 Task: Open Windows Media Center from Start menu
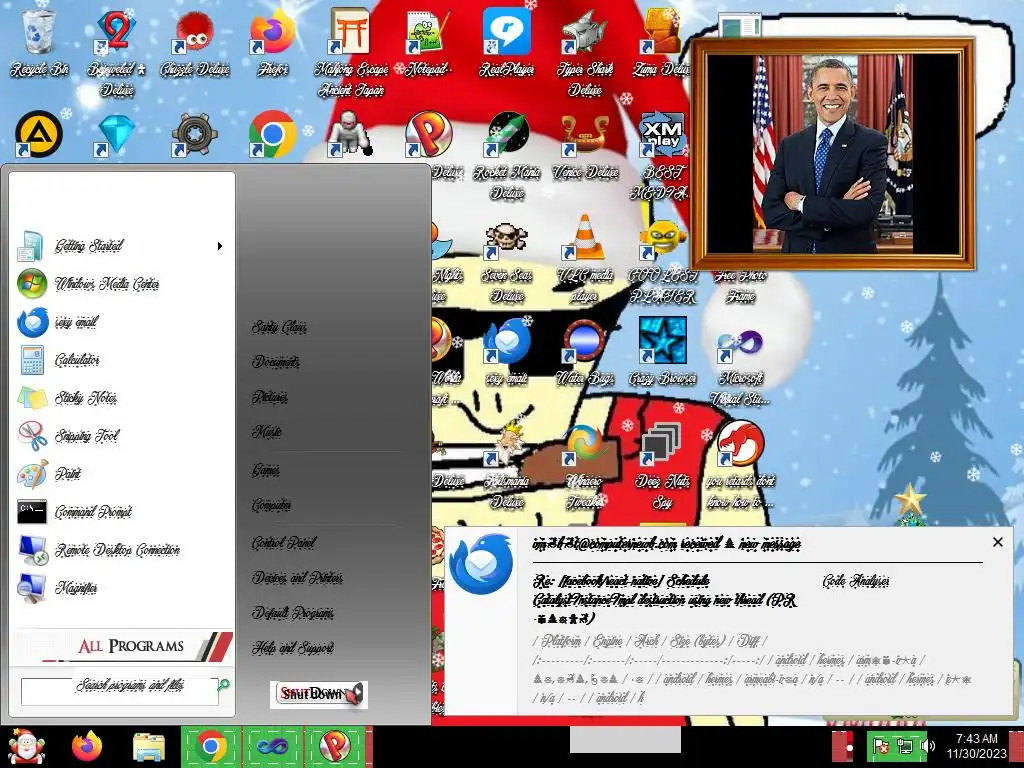click(x=121, y=284)
